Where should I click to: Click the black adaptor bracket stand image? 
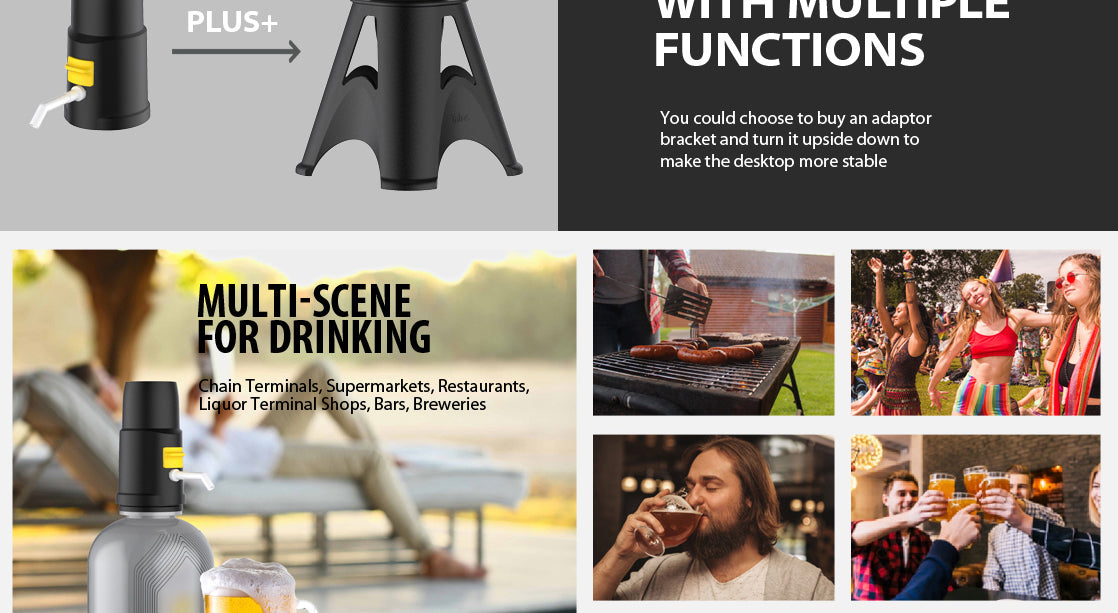[x=409, y=95]
